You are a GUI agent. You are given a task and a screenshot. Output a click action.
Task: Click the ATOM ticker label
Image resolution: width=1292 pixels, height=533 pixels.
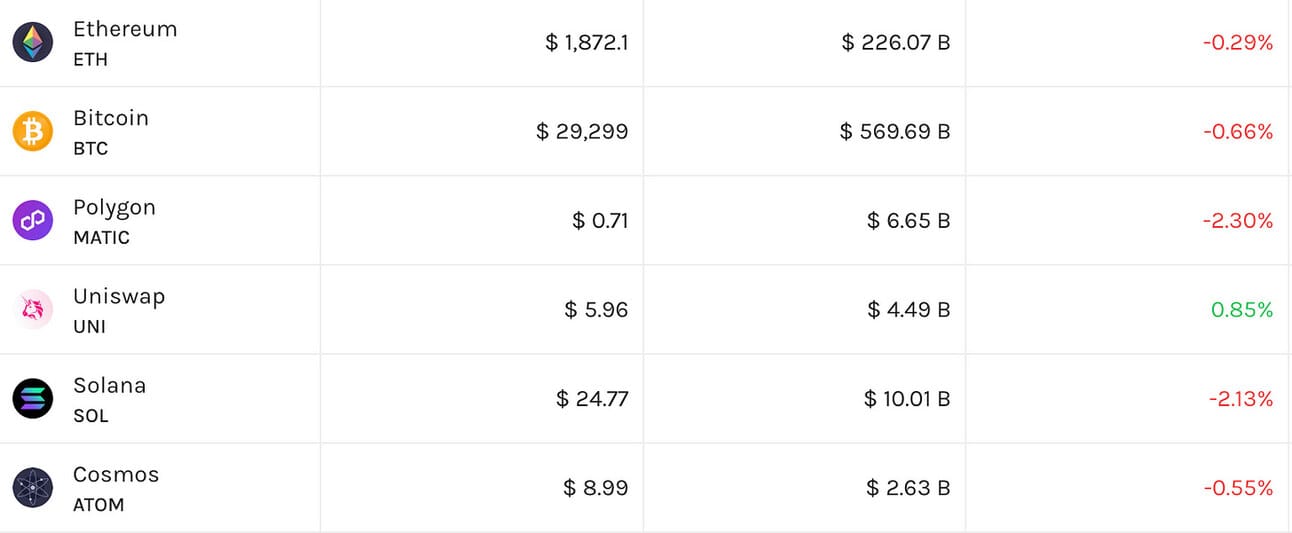(x=98, y=505)
